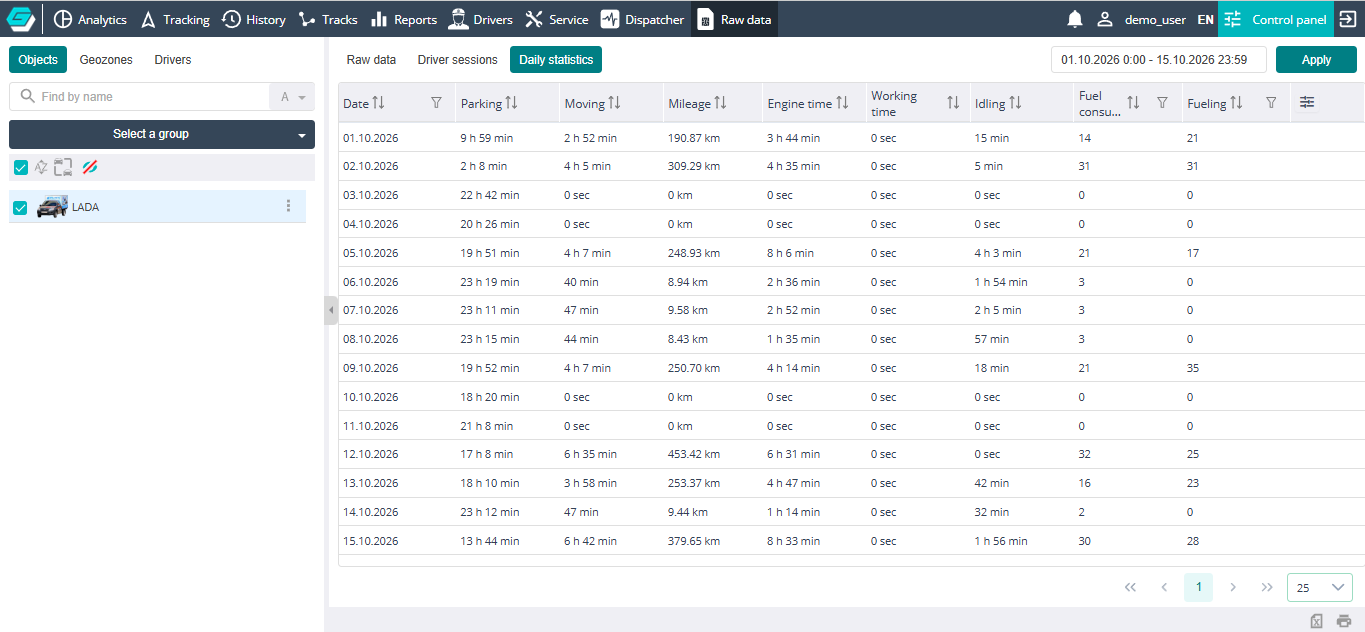The image size is (1365, 632).
Task: Open the Tracks section
Action: pyautogui.click(x=328, y=19)
